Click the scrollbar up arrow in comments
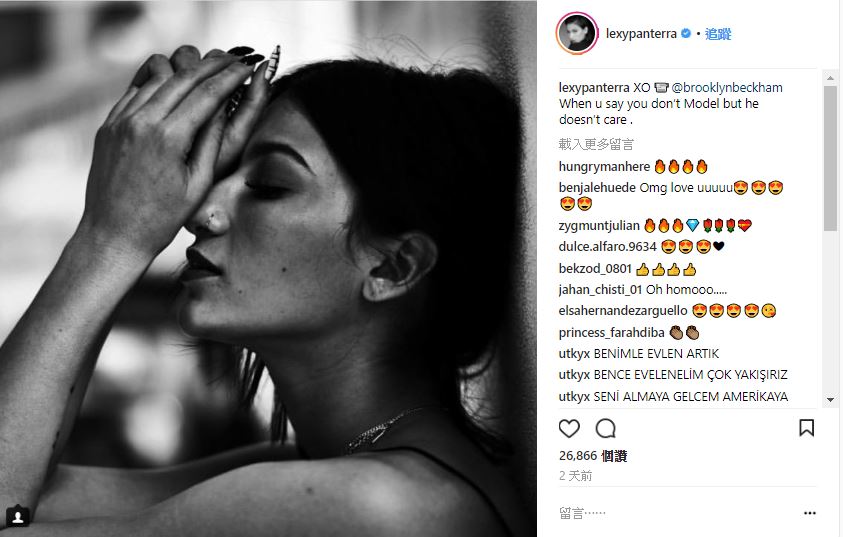 830,78
